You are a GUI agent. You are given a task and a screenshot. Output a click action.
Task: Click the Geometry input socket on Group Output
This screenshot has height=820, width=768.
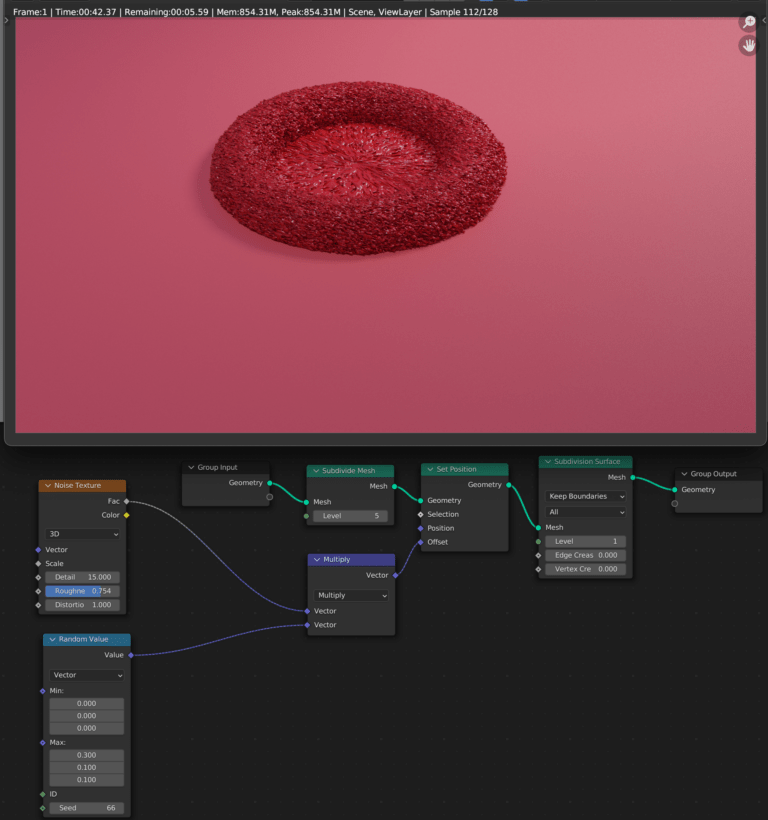675,490
